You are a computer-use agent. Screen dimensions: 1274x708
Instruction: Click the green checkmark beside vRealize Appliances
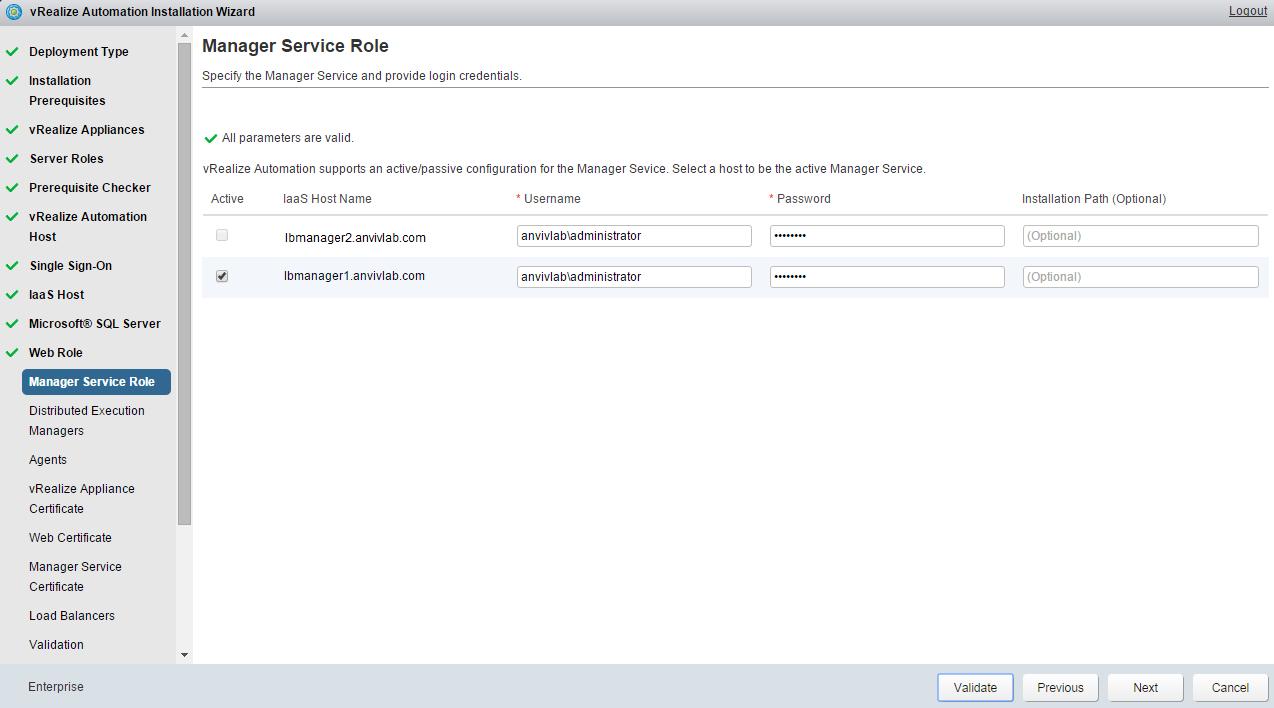pyautogui.click(x=12, y=129)
